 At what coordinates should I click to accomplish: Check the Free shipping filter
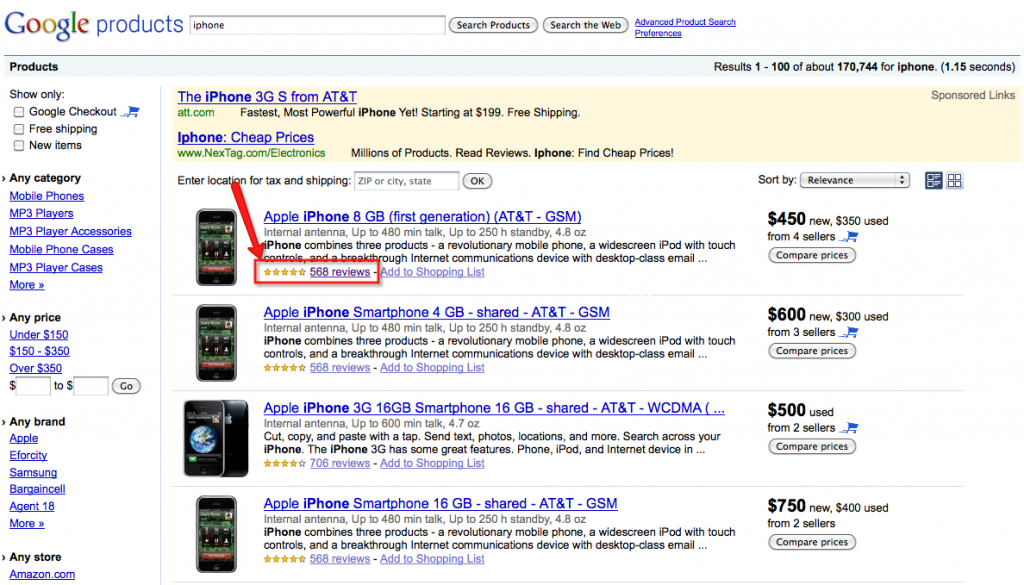tap(19, 129)
